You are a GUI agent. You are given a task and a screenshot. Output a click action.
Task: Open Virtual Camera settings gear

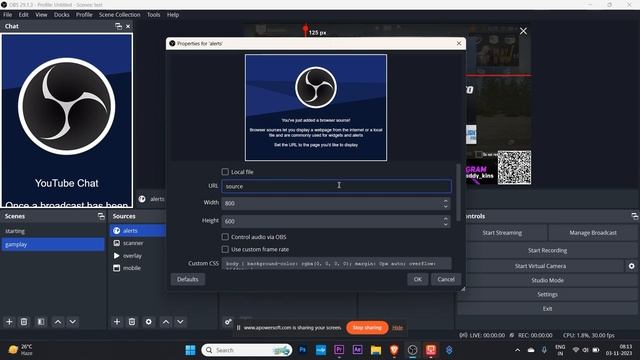(x=631, y=266)
